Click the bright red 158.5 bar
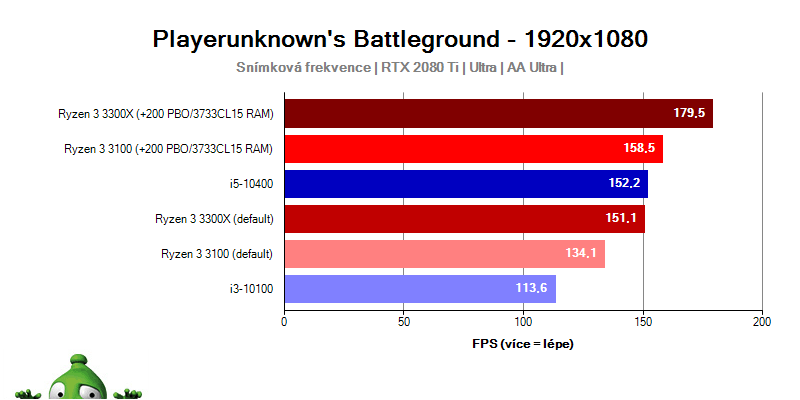 [x=473, y=148]
